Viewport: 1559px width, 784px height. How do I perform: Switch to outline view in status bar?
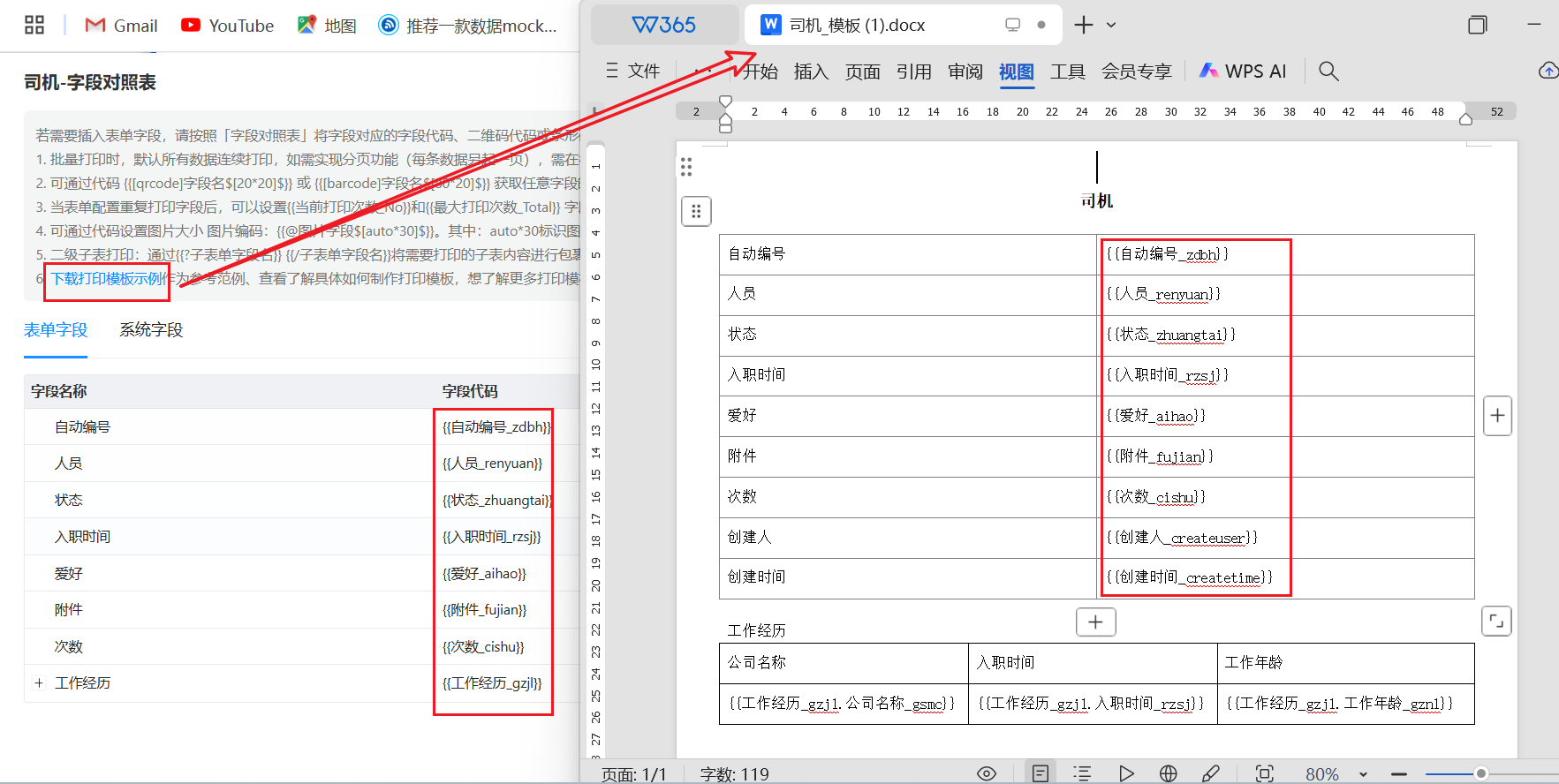point(1082,773)
